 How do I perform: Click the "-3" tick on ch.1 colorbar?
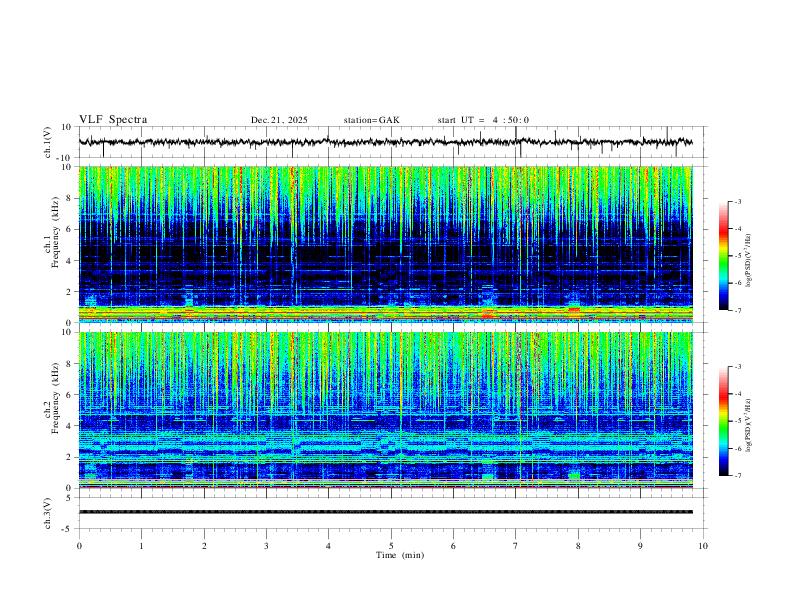click(x=738, y=201)
